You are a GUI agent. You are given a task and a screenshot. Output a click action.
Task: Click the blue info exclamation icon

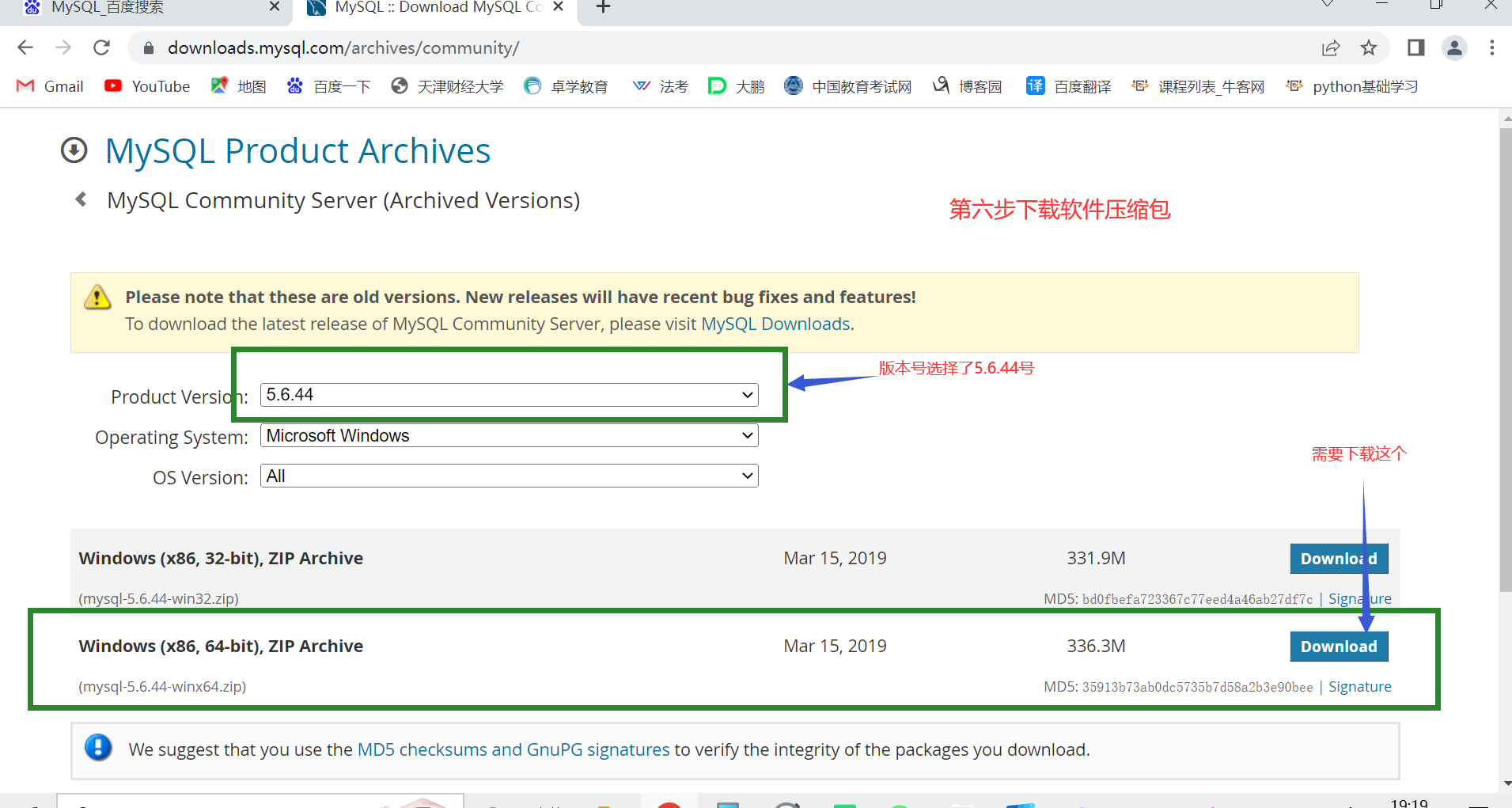(x=98, y=747)
